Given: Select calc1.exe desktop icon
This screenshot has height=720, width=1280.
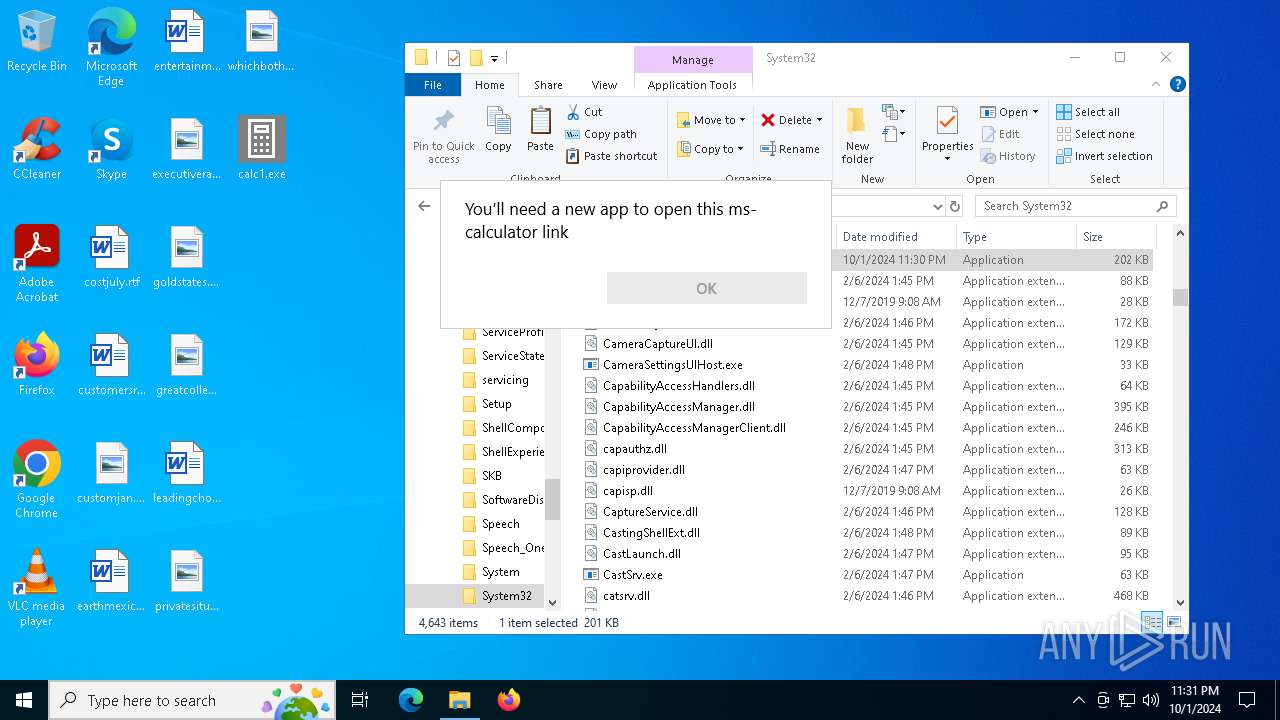Looking at the screenshot, I should [x=262, y=149].
